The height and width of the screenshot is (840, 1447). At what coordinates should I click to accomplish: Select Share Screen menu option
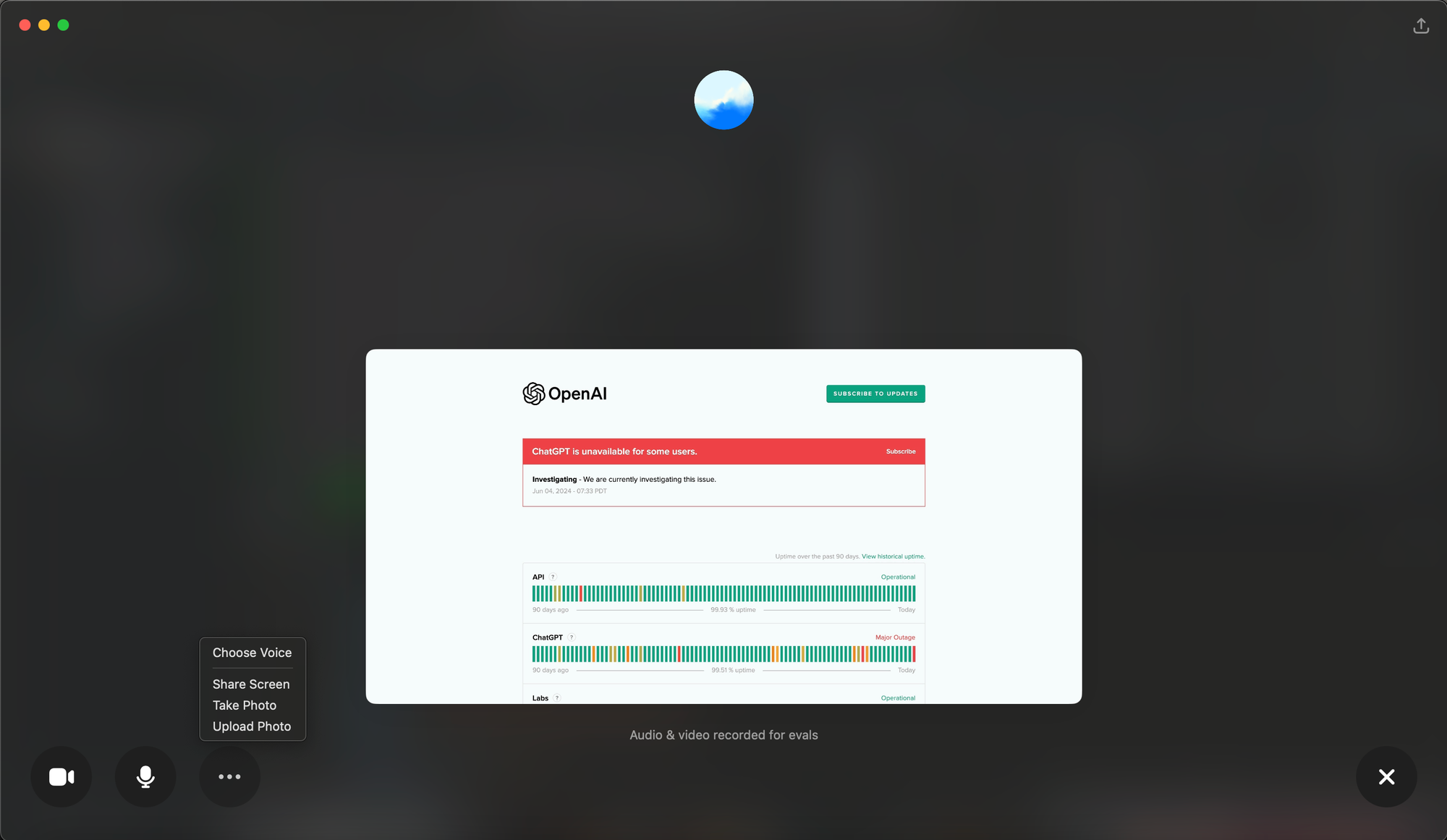pos(251,684)
